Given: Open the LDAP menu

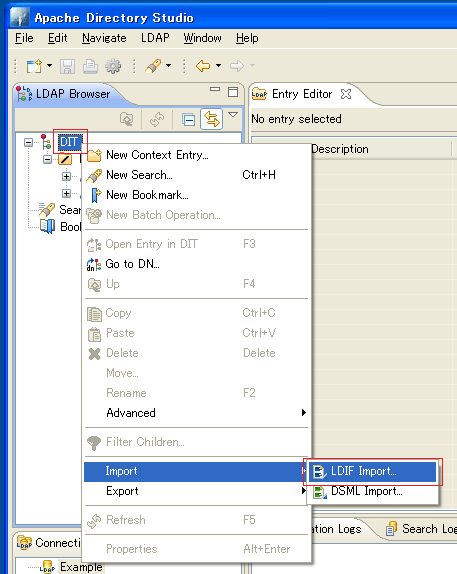Looking at the screenshot, I should (x=155, y=38).
